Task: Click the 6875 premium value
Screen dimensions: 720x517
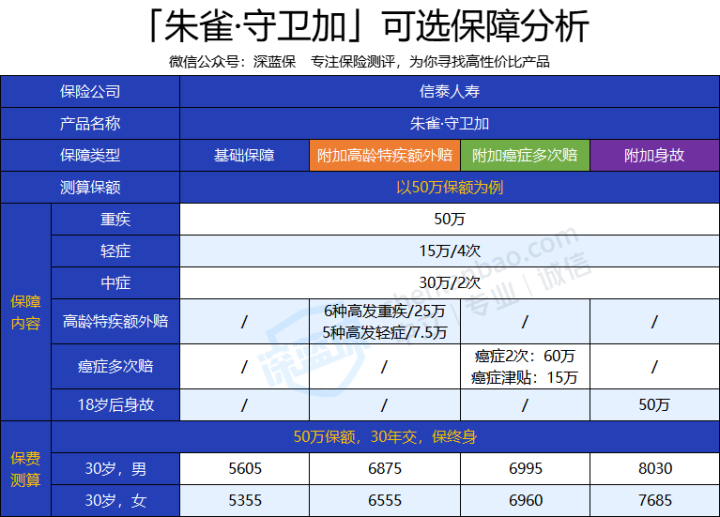Action: [x=385, y=469]
